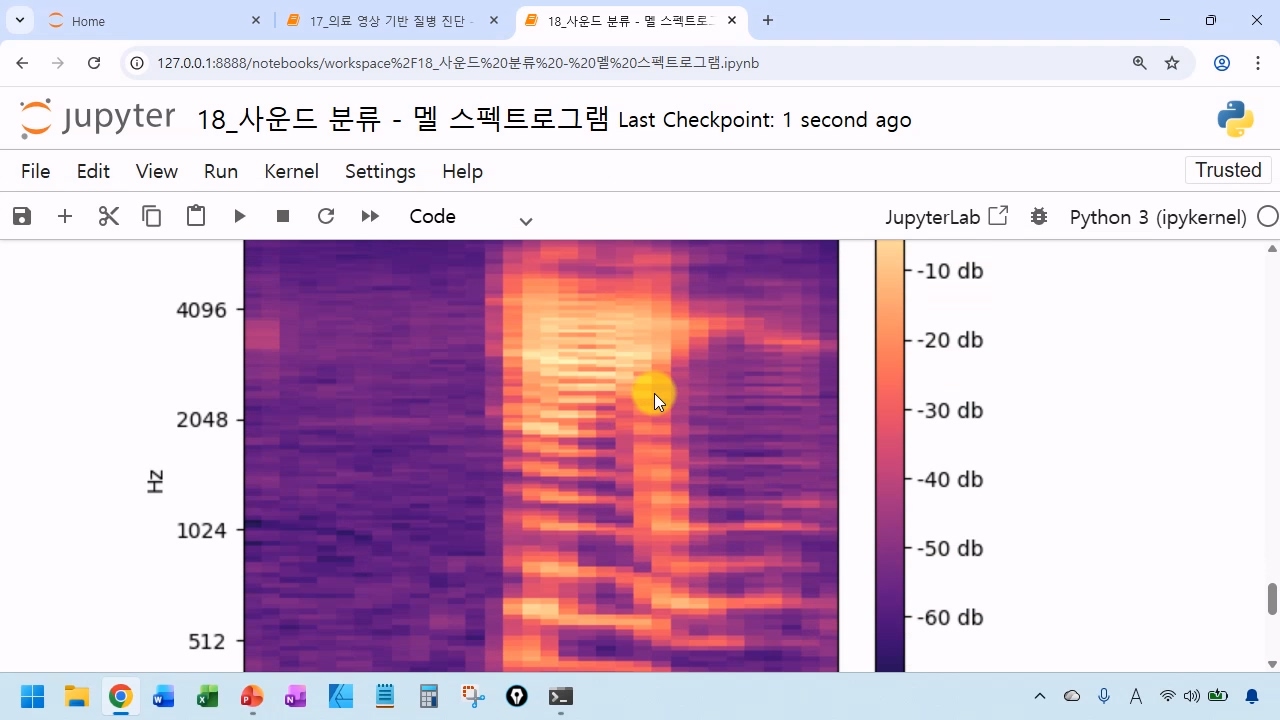This screenshot has width=1280, height=720.
Task: Close the Home browser tab
Action: [x=256, y=20]
